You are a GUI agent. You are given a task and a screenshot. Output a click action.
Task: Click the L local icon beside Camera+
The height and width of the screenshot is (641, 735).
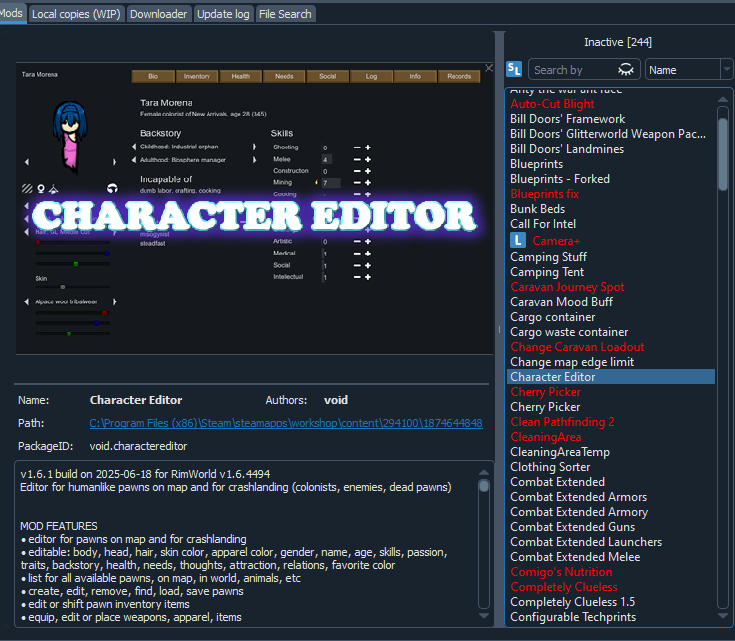pyautogui.click(x=518, y=241)
